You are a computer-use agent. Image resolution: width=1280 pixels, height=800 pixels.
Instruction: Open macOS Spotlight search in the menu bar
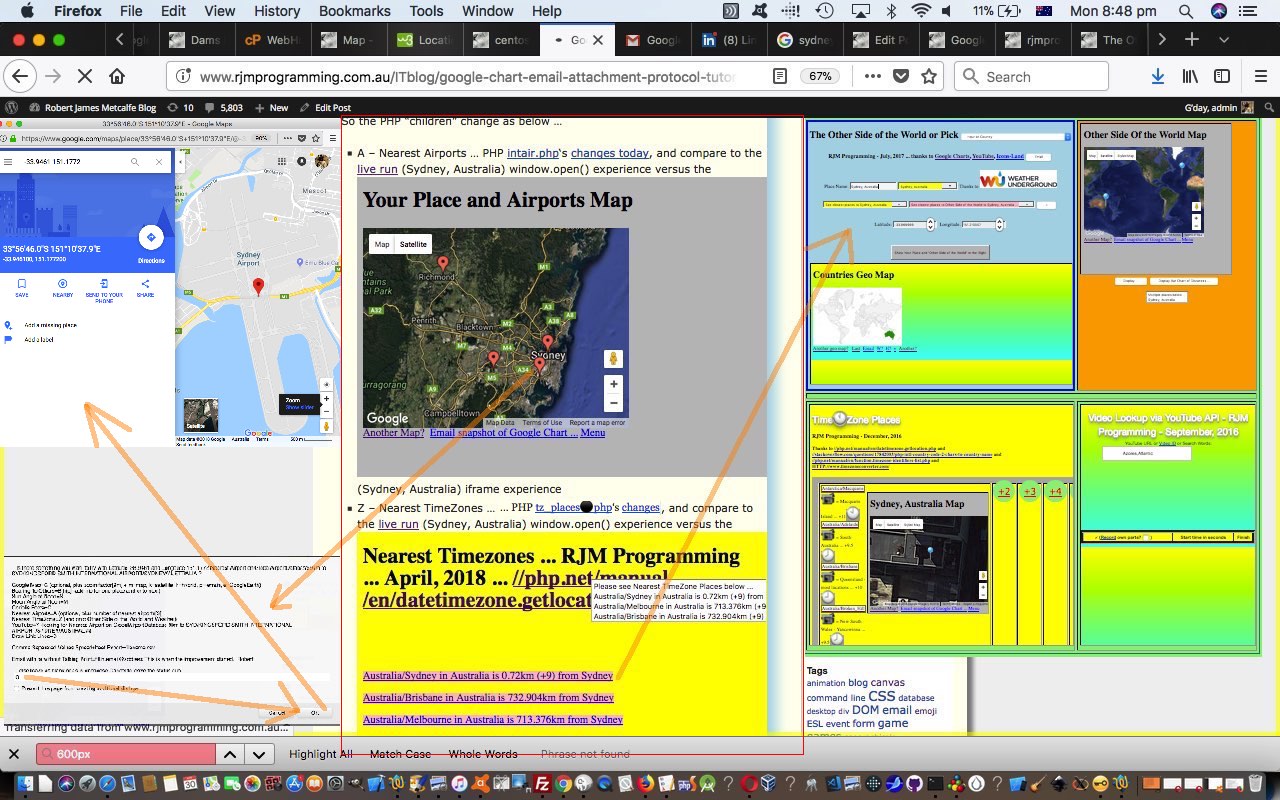[1185, 11]
